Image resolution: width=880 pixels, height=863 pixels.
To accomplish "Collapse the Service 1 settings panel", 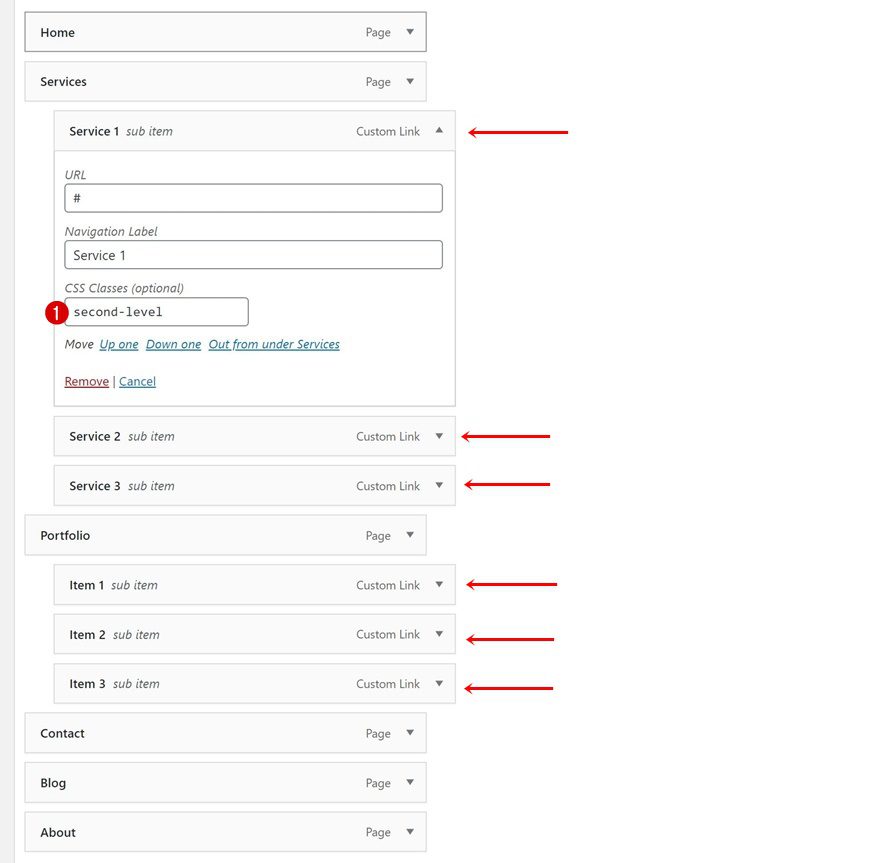I will pos(438,129).
